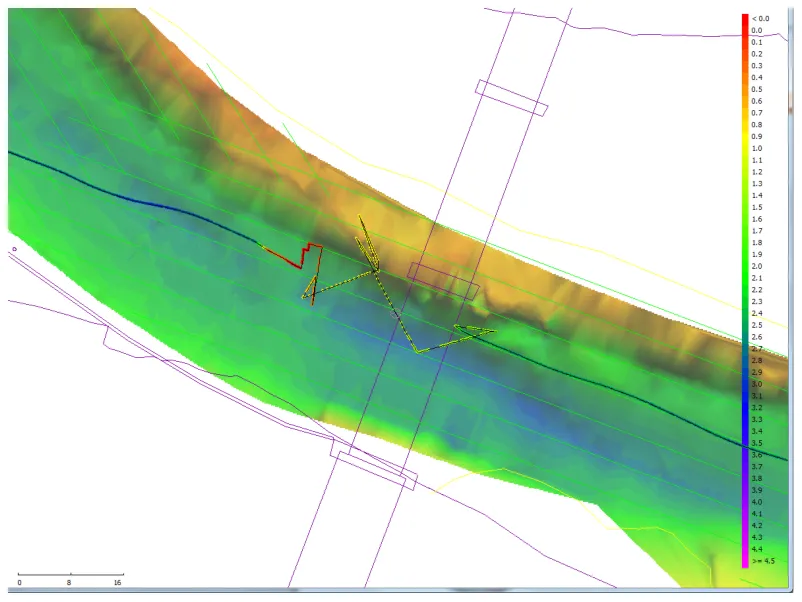Screen dimensions: 802x602
Task: Click the '3.0' legend value
Action: 756,384
